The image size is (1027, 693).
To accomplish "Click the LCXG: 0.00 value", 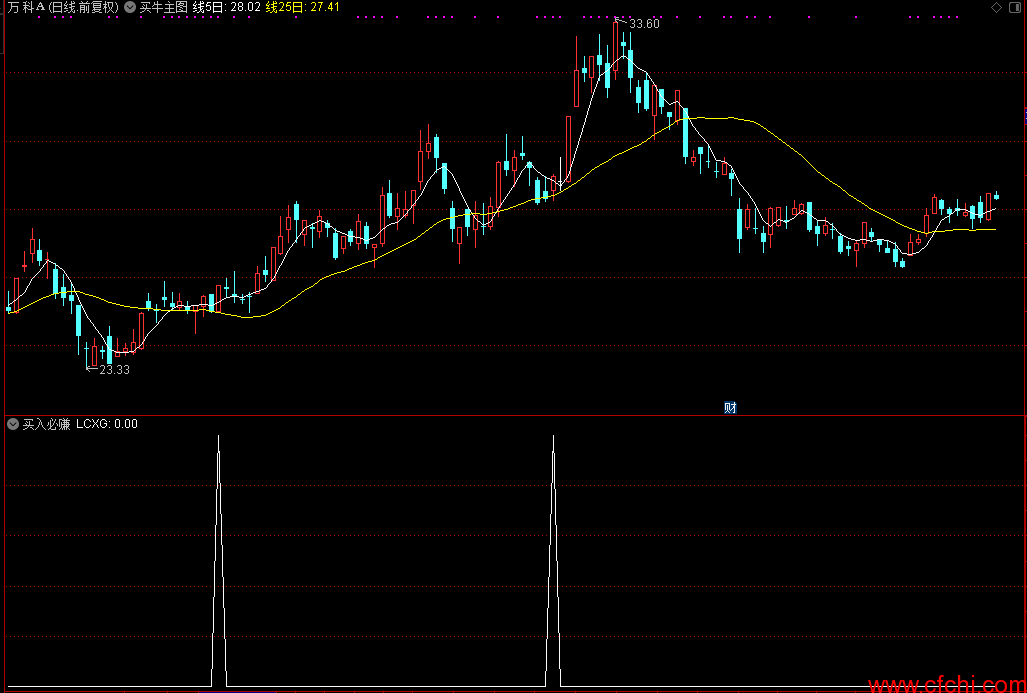I will coord(107,424).
